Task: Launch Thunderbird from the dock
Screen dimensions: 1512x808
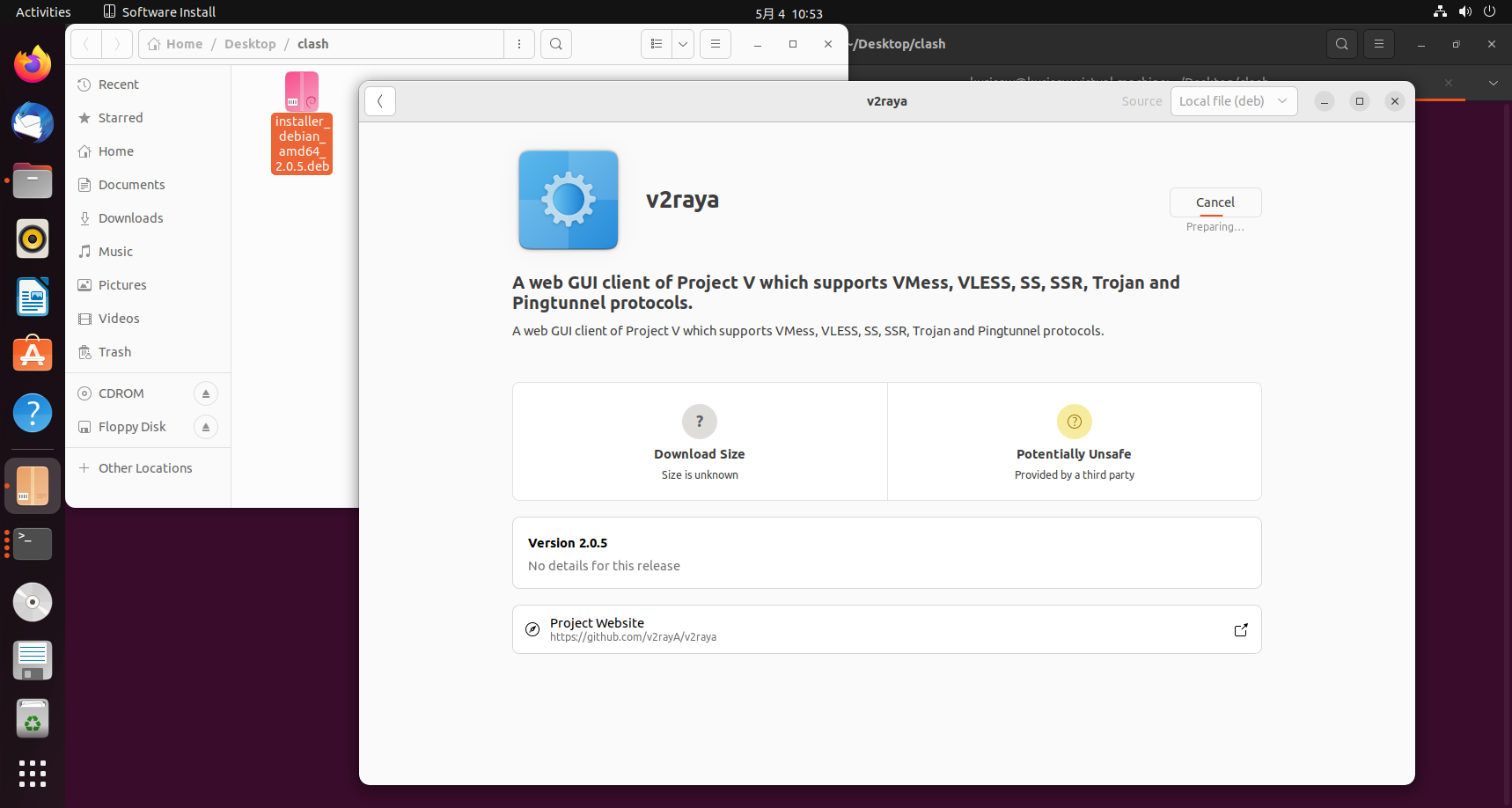Action: [x=33, y=122]
